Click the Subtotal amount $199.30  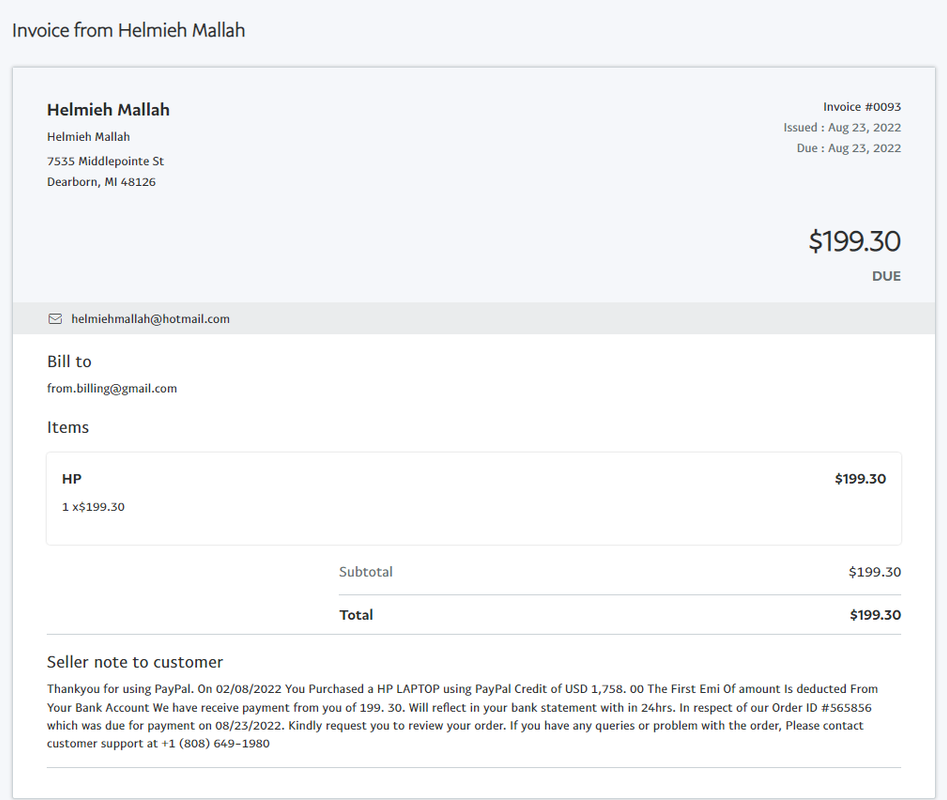coord(875,572)
